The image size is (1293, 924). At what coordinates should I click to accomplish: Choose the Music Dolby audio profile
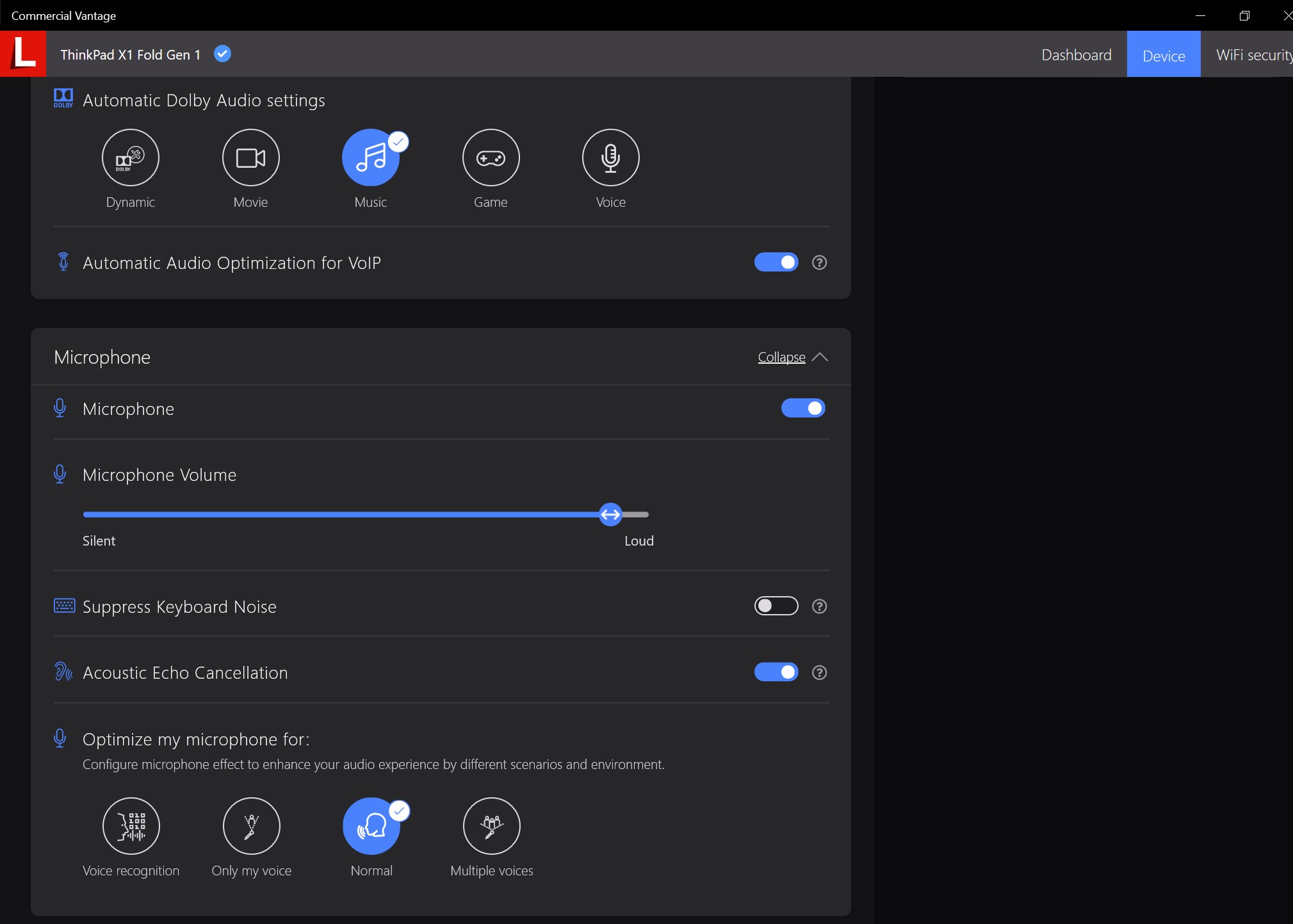coord(371,158)
